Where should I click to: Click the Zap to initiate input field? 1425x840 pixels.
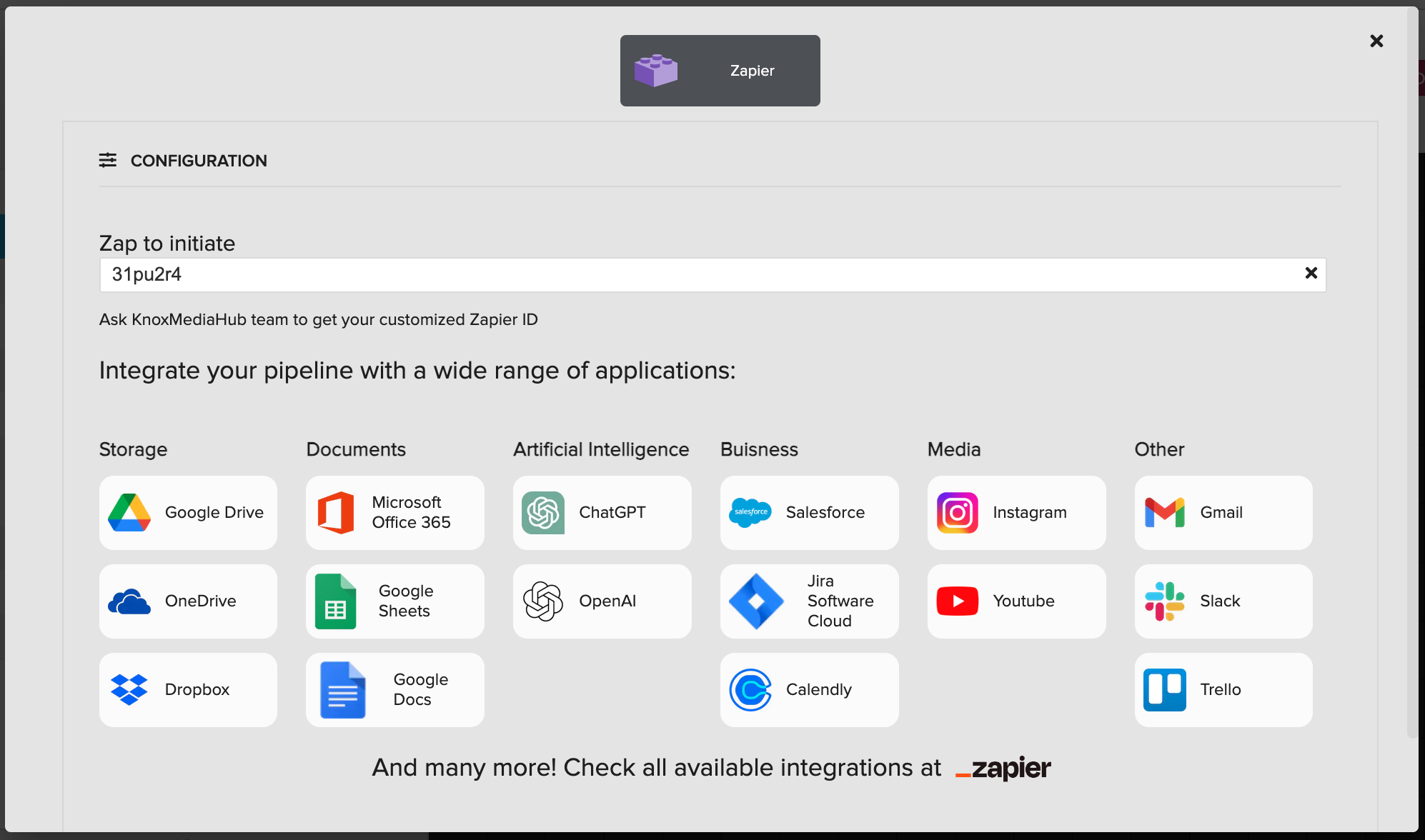point(700,275)
